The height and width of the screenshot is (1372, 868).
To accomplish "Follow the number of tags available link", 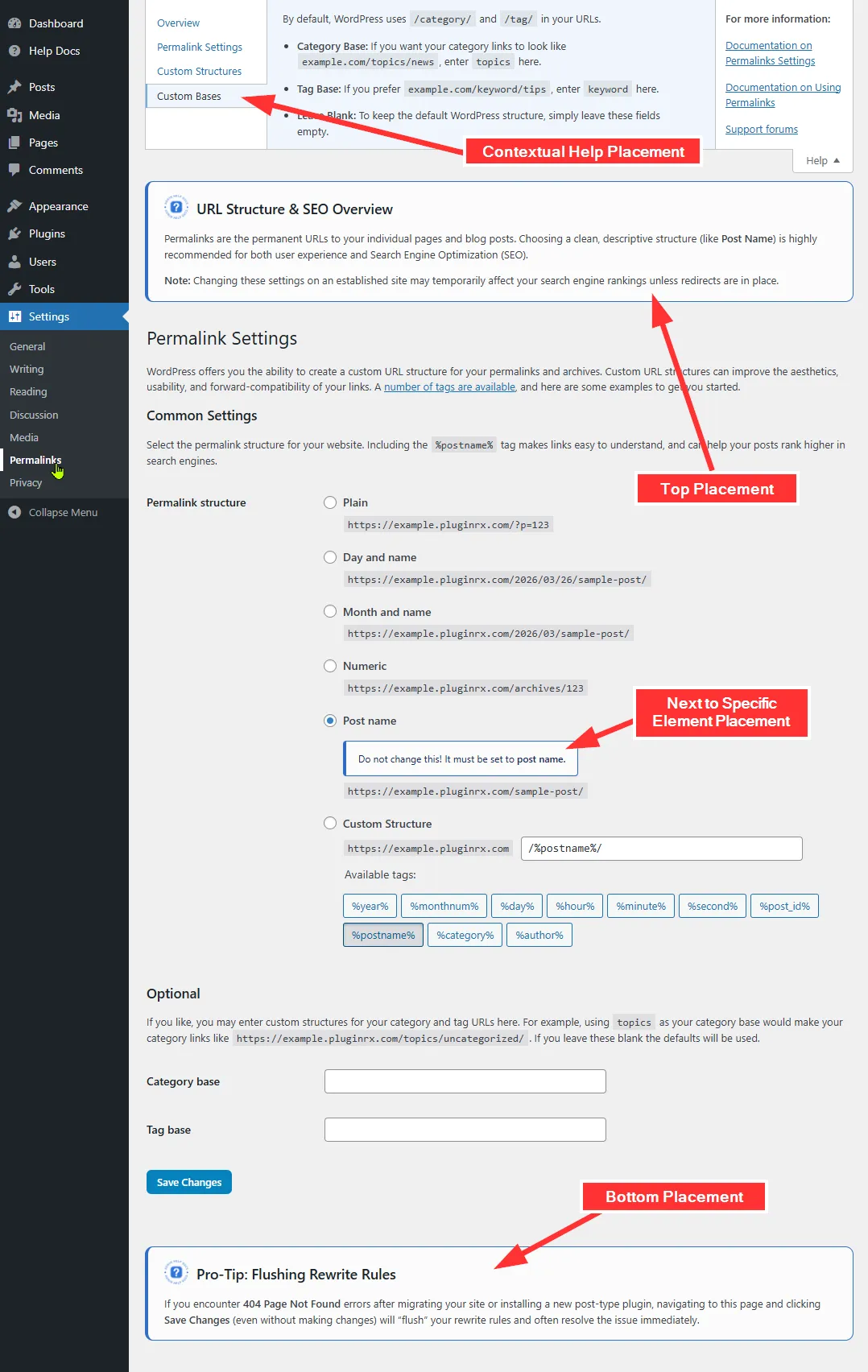I will click(449, 387).
